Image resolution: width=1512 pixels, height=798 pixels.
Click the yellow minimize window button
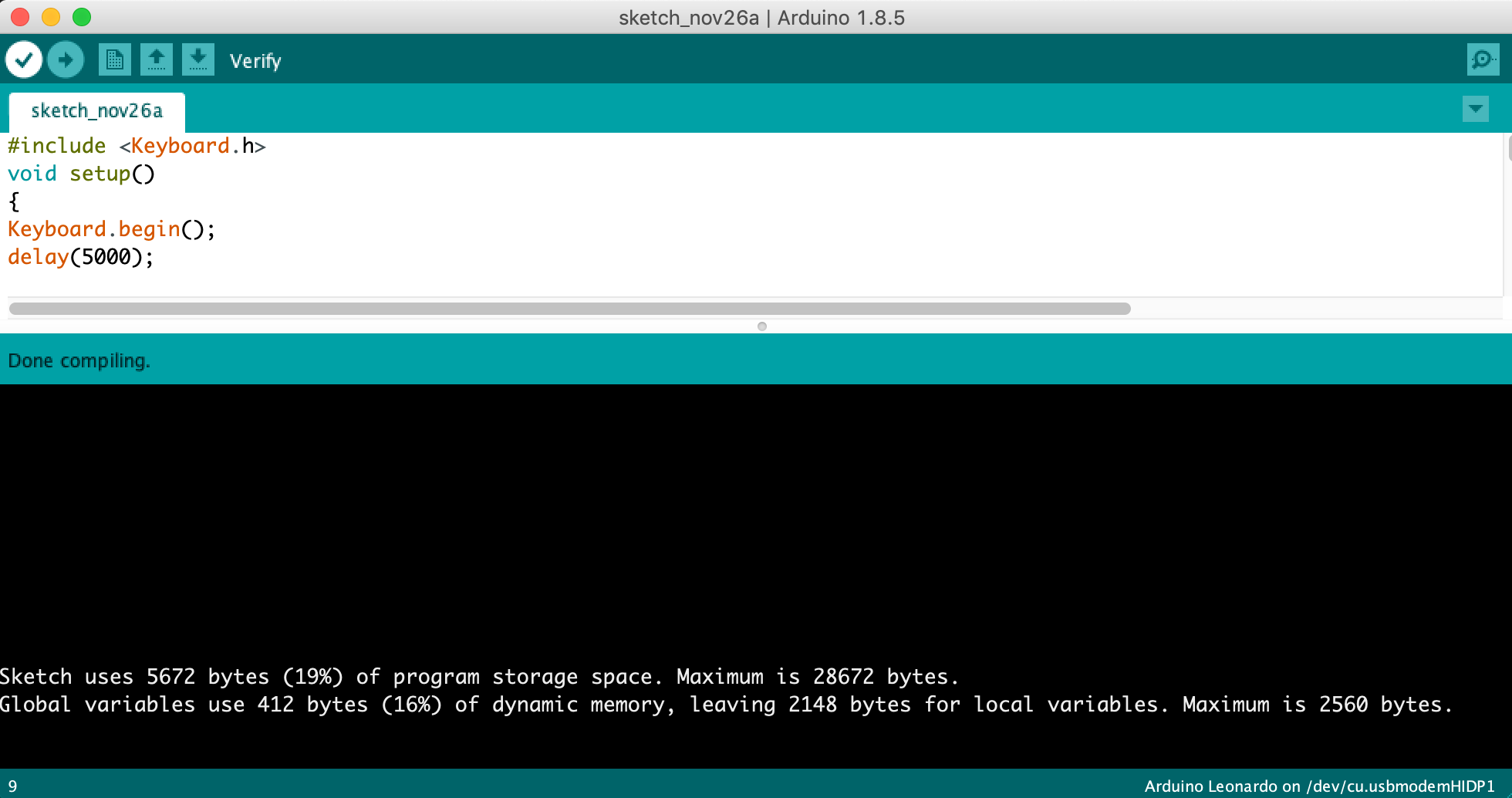click(x=51, y=17)
